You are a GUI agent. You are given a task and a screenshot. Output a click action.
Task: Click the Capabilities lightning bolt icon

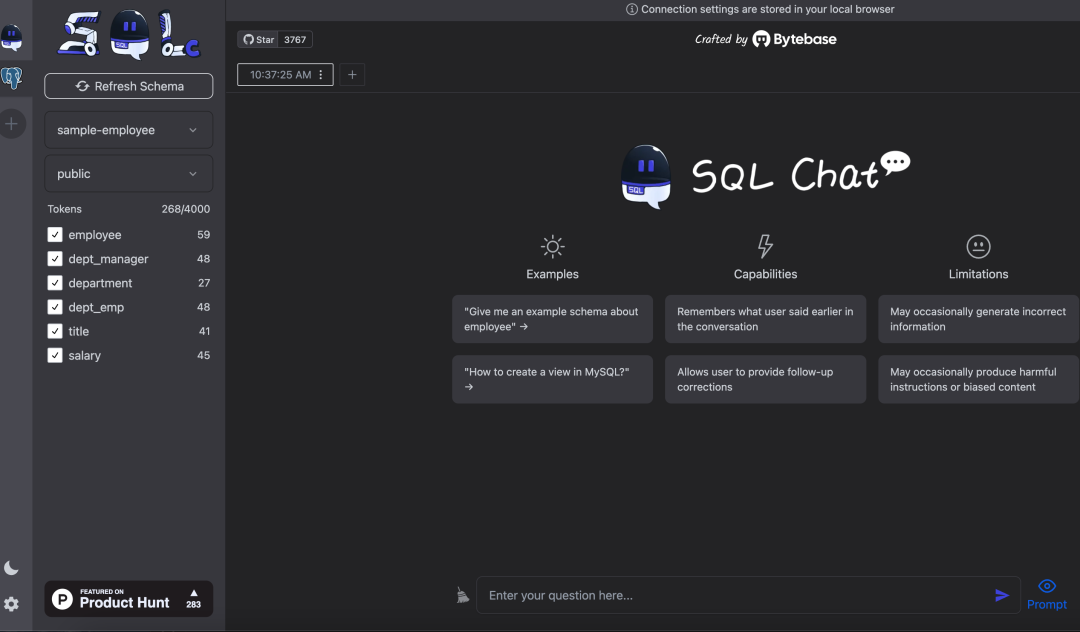(x=765, y=246)
